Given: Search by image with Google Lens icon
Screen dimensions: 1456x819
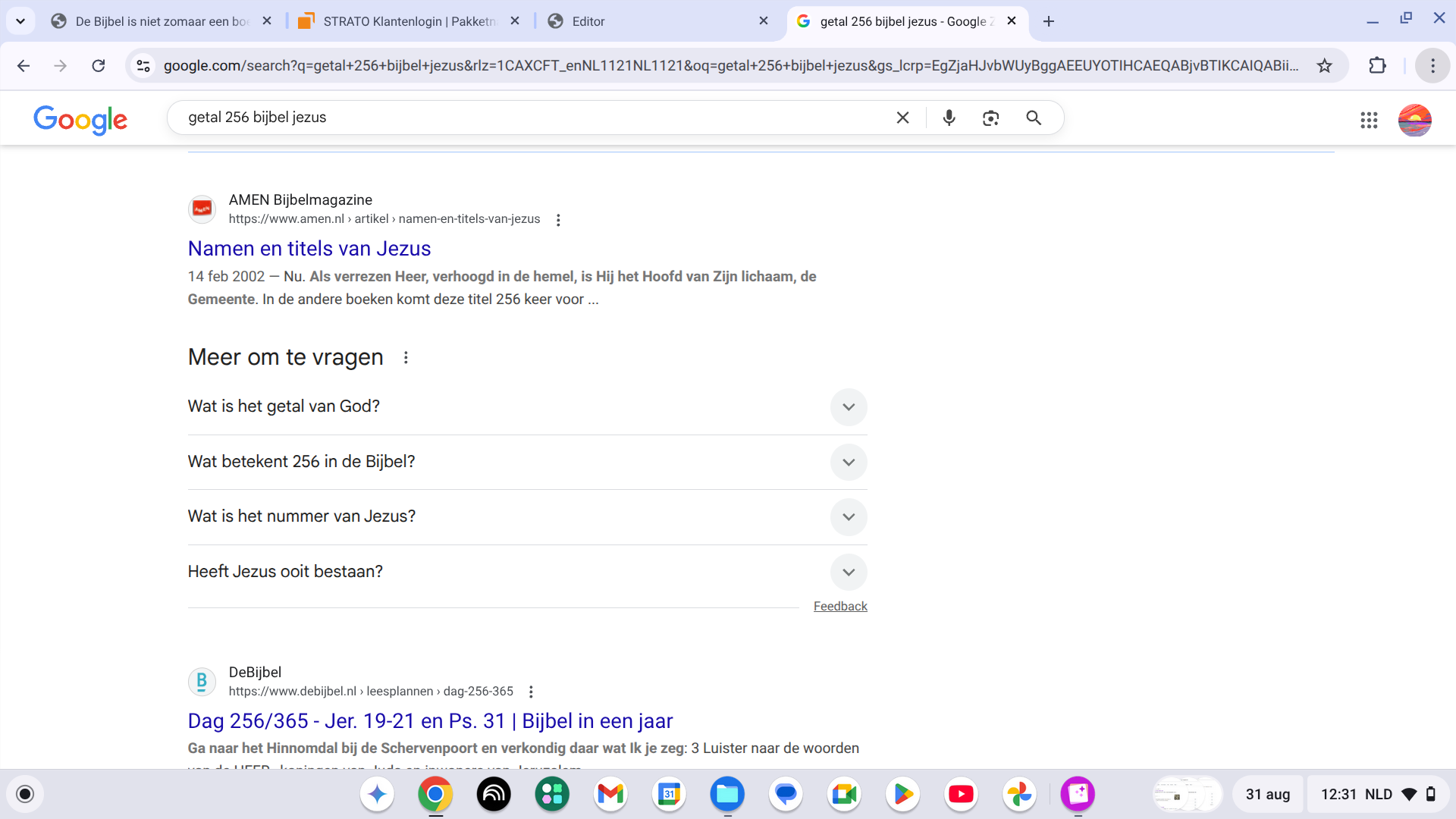Looking at the screenshot, I should point(990,118).
